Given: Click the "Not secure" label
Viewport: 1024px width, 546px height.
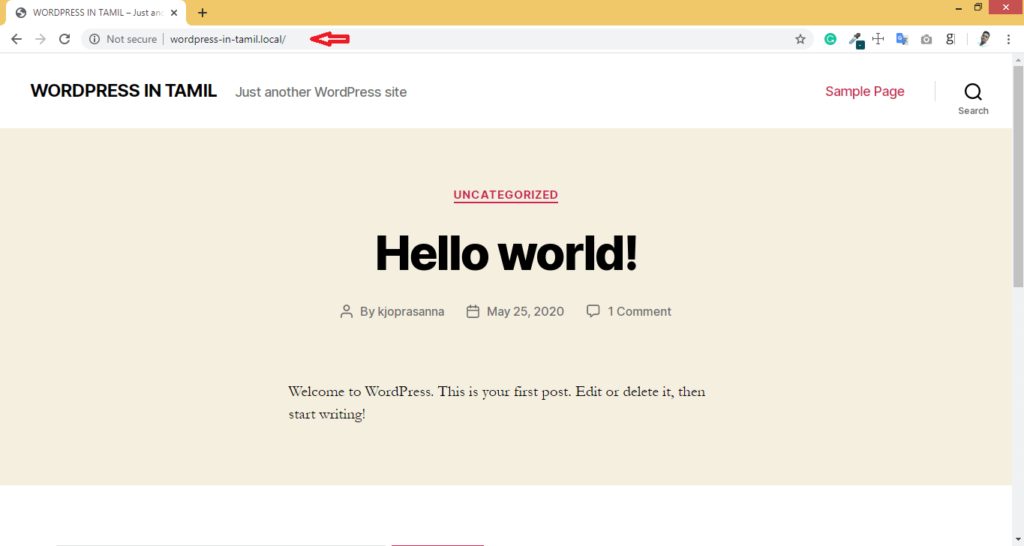Looking at the screenshot, I should coord(131,39).
